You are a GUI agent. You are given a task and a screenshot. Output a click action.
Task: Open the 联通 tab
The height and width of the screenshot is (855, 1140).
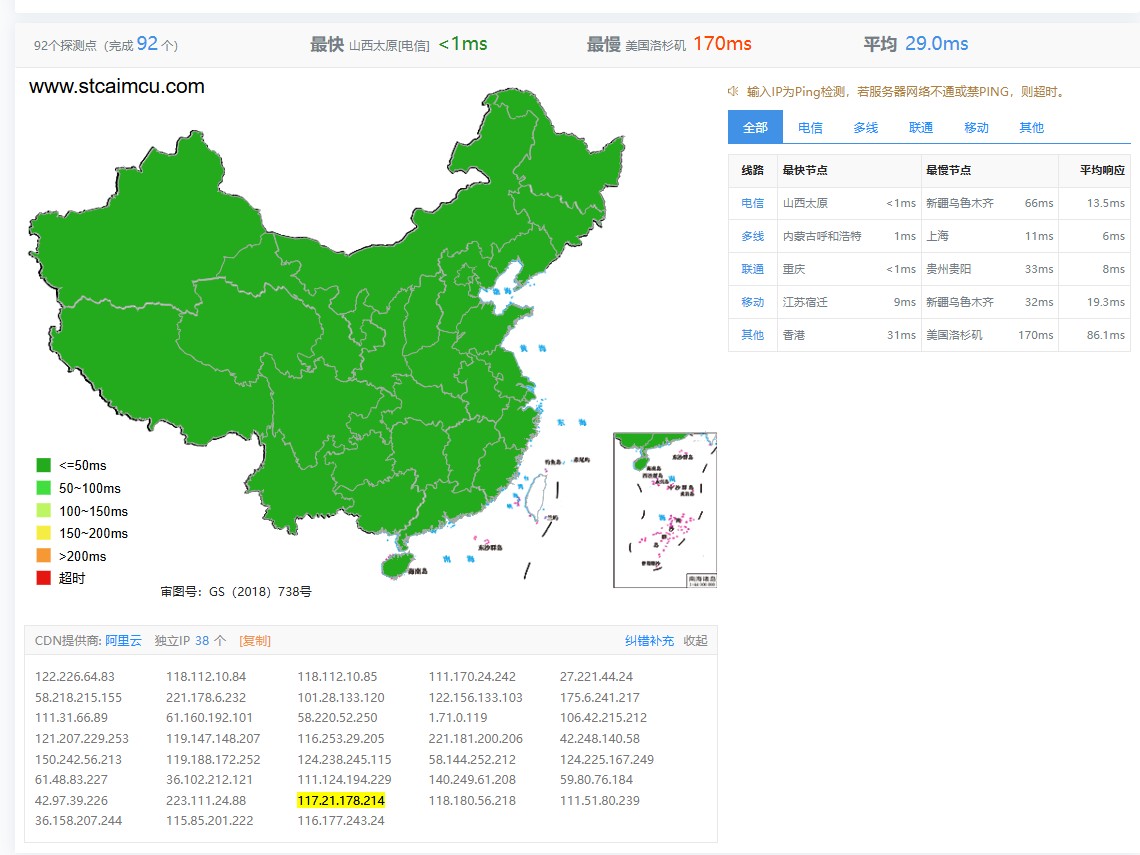[x=920, y=127]
